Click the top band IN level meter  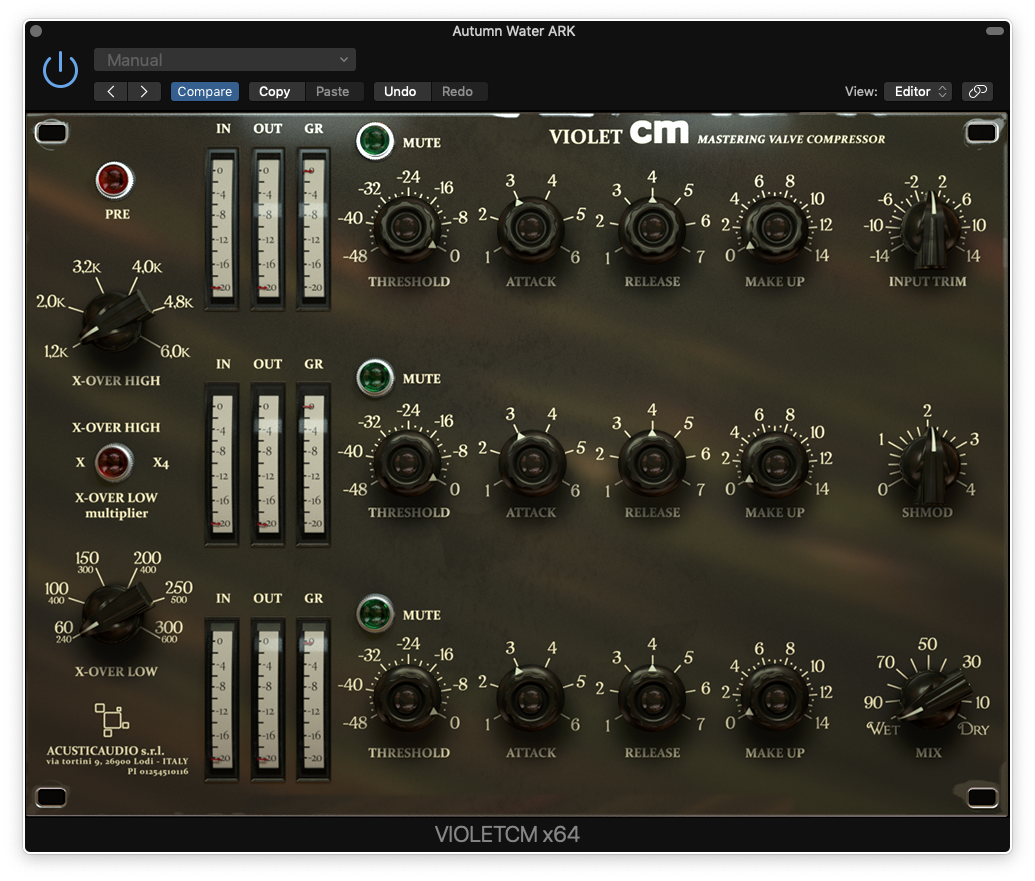pos(222,228)
